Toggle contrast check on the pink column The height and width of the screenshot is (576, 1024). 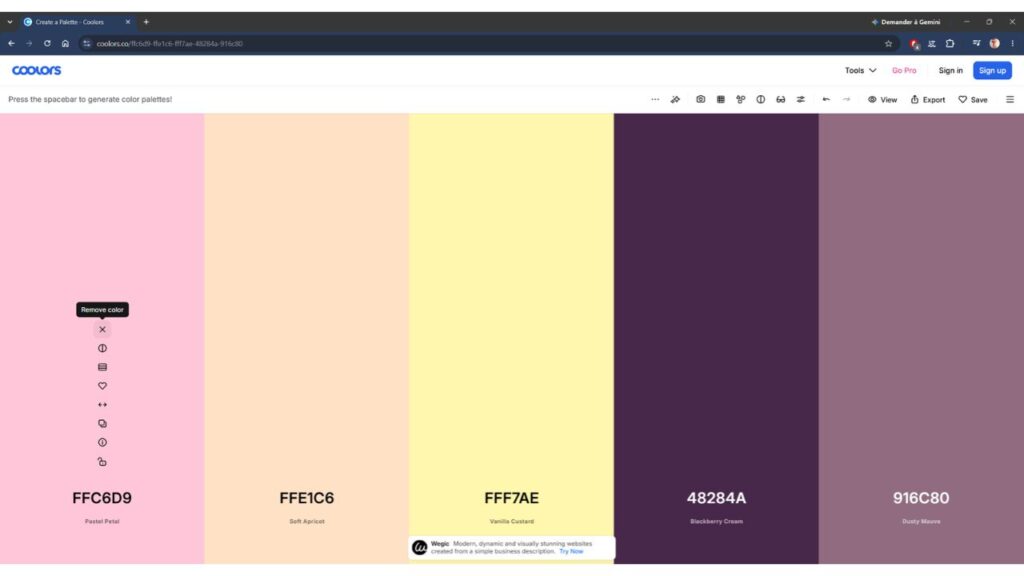click(103, 348)
